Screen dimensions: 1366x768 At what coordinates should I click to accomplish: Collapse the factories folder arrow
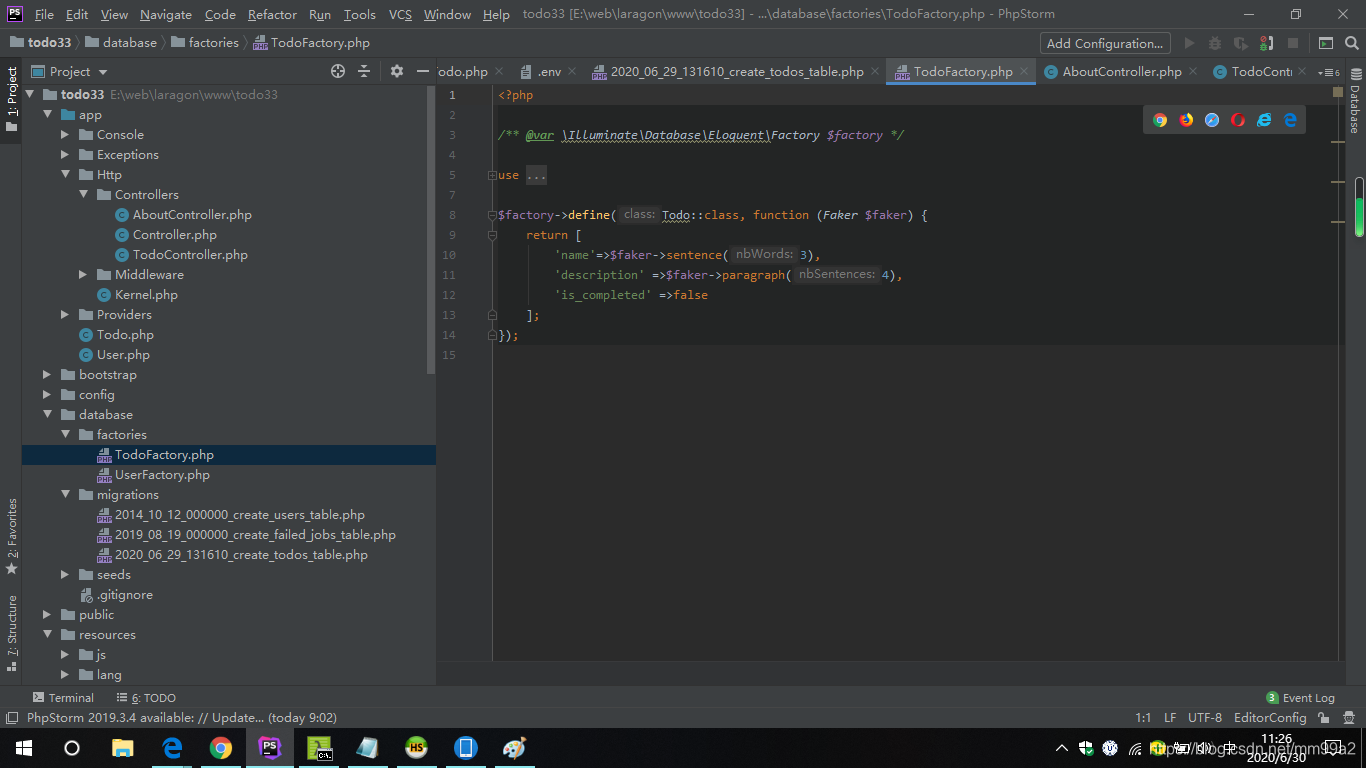(65, 435)
